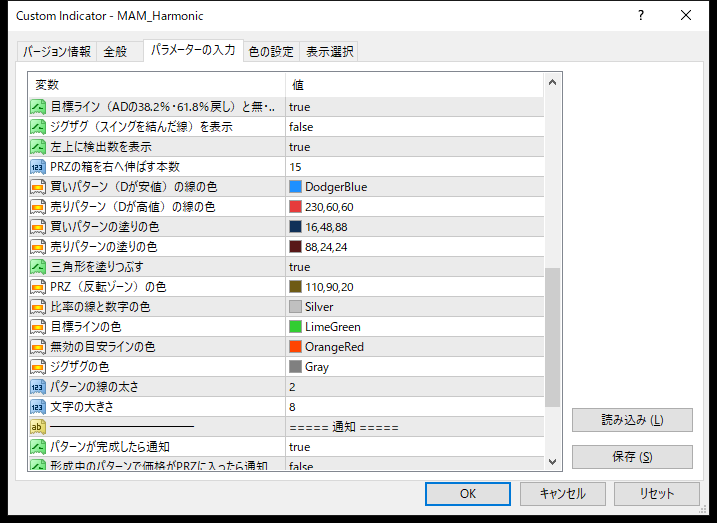
Task: Open the 色の設定 tab
Action: [x=271, y=51]
